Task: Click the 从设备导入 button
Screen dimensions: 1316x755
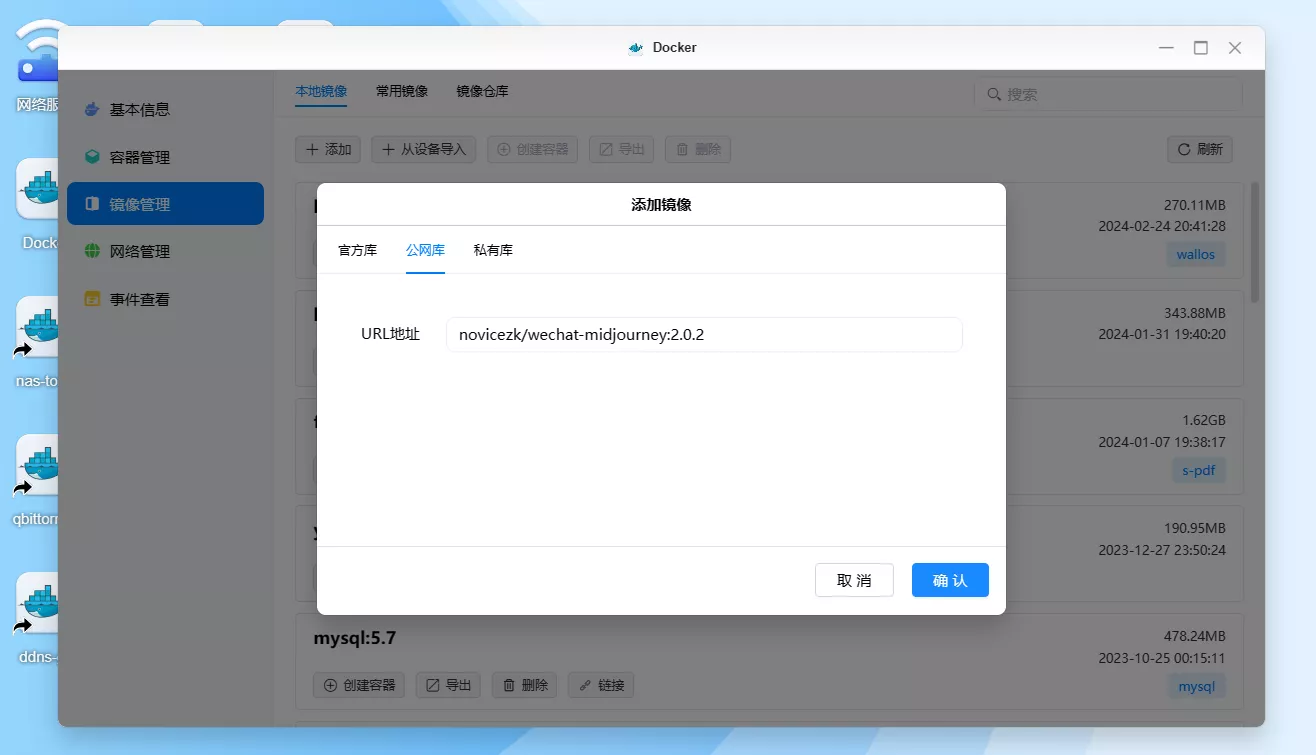Action: click(x=424, y=149)
